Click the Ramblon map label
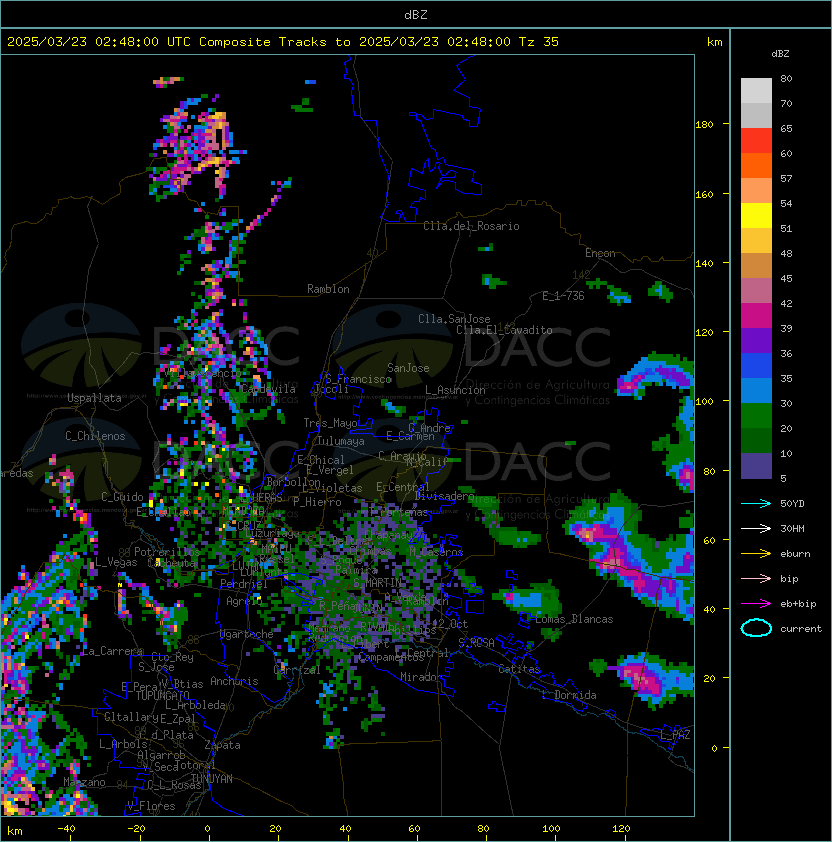Image resolution: width=832 pixels, height=842 pixels. coord(328,289)
